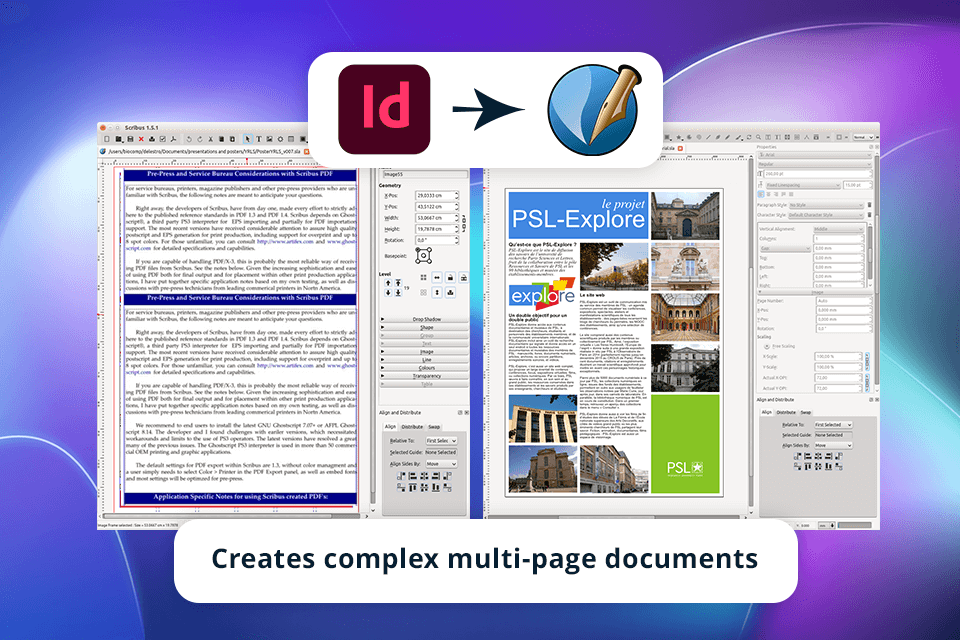Select the Table tool in left toolbar

[291, 140]
